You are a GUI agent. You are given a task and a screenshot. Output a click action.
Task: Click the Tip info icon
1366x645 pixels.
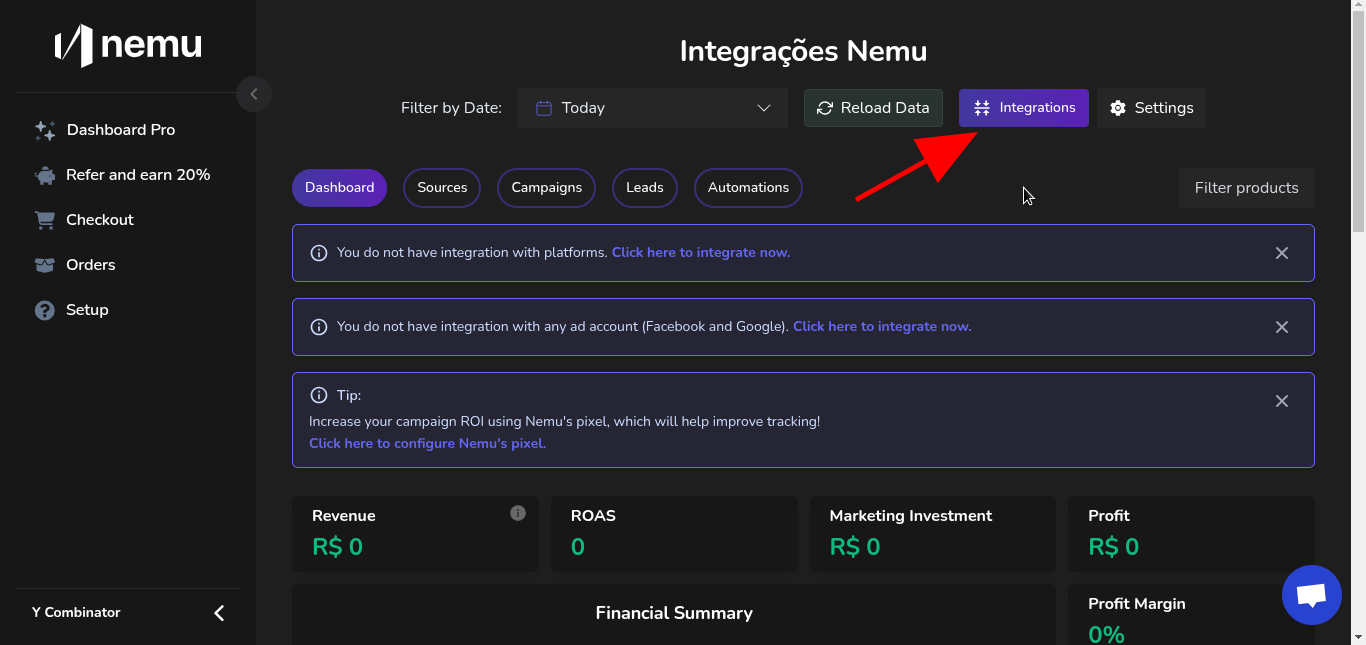[x=319, y=395]
